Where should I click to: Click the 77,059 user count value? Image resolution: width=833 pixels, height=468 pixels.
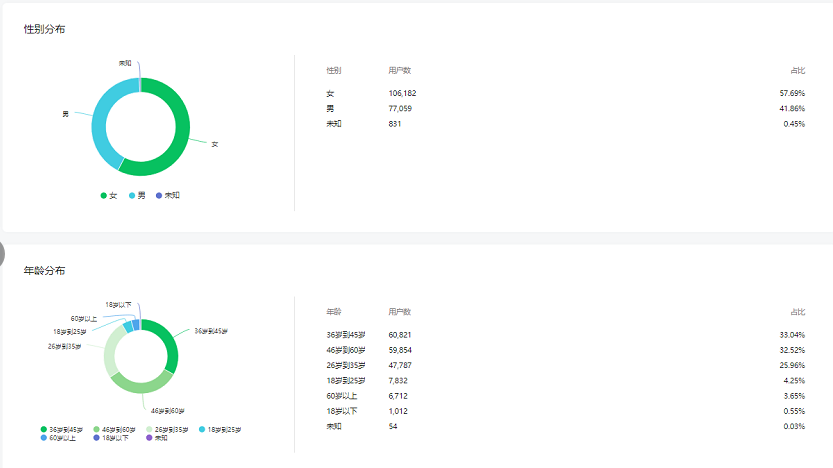[400, 108]
